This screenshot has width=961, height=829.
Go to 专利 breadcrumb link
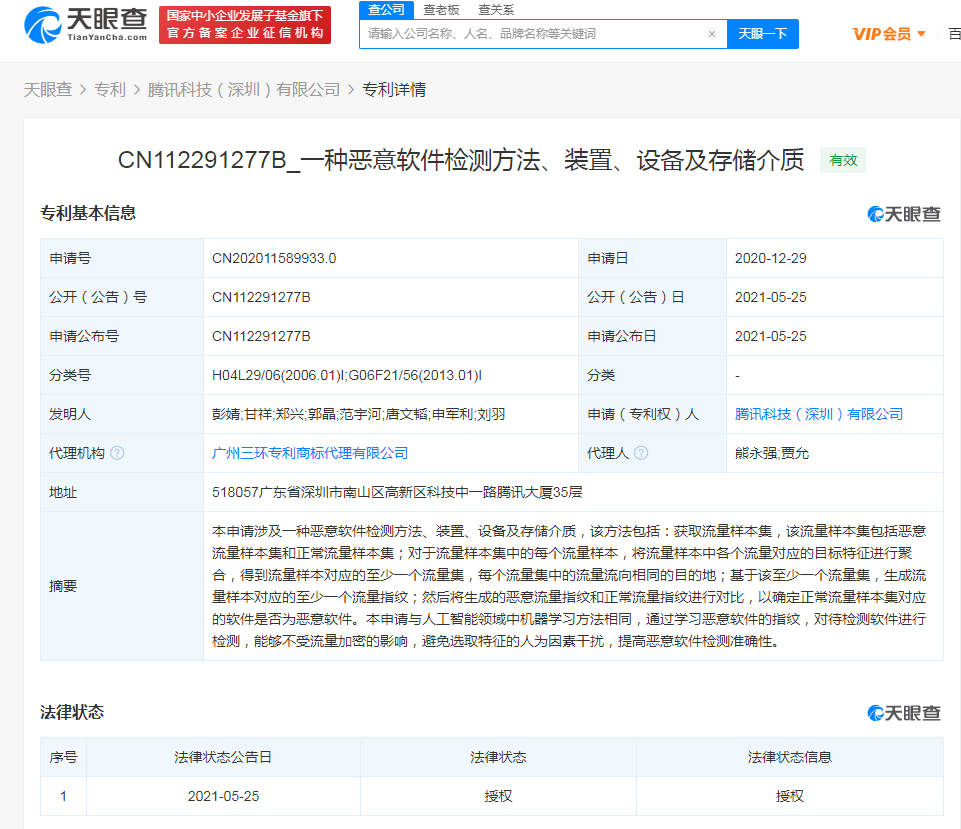click(x=110, y=89)
